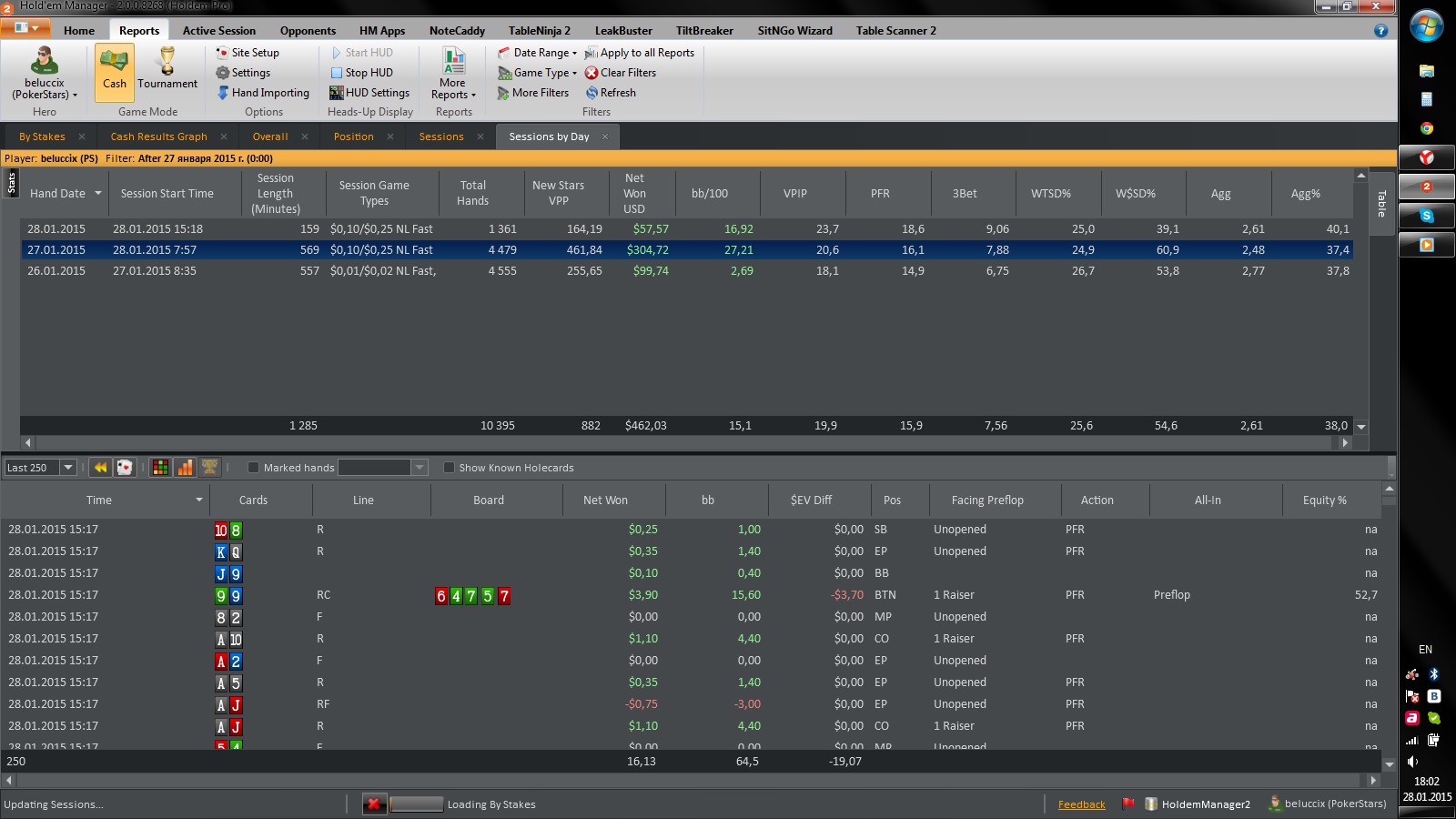Select the King Queen hand row

(x=692, y=551)
